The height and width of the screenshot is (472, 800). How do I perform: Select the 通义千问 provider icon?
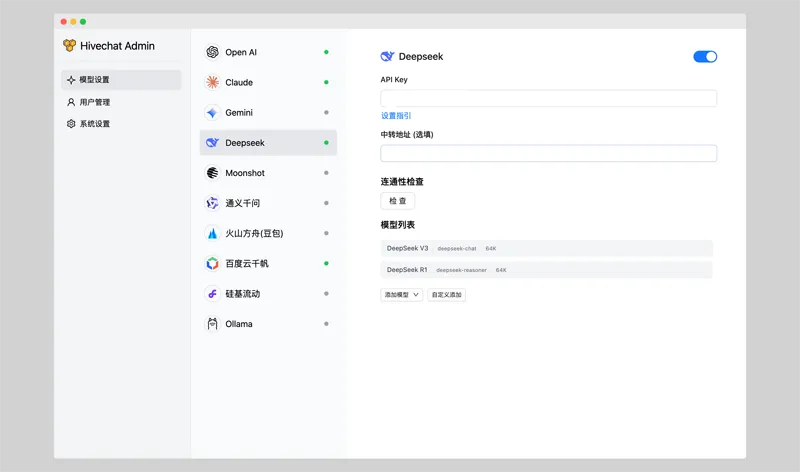tap(212, 203)
